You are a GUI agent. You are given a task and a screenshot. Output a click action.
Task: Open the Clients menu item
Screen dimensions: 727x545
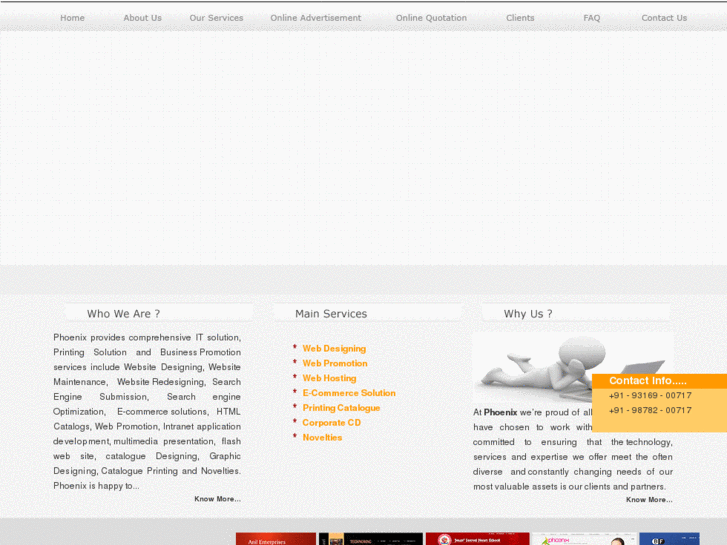coord(520,18)
